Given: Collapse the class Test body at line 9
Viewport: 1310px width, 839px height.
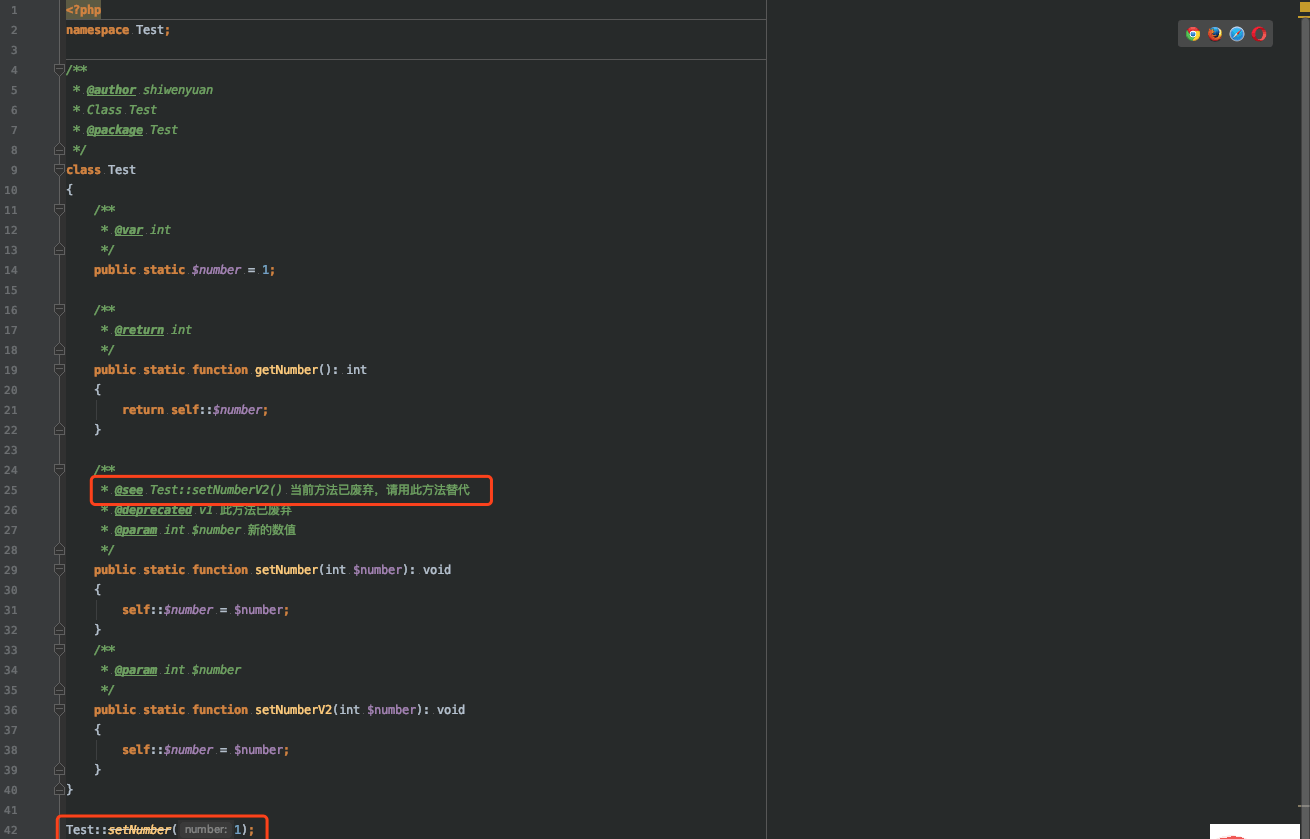Looking at the screenshot, I should [60, 170].
